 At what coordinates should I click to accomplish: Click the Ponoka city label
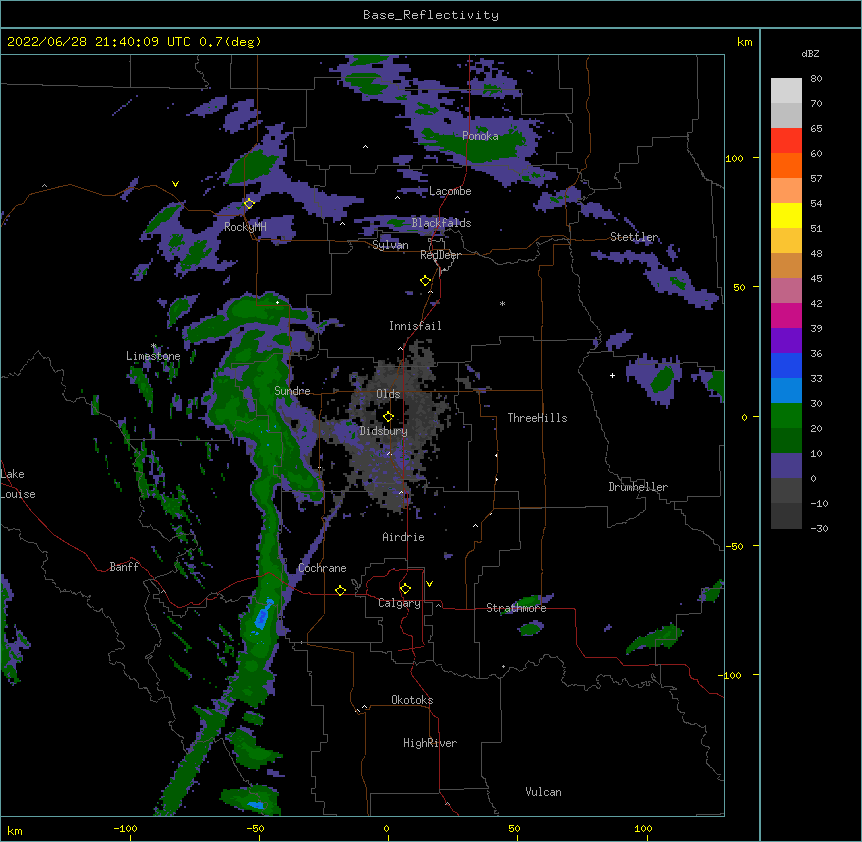click(480, 136)
